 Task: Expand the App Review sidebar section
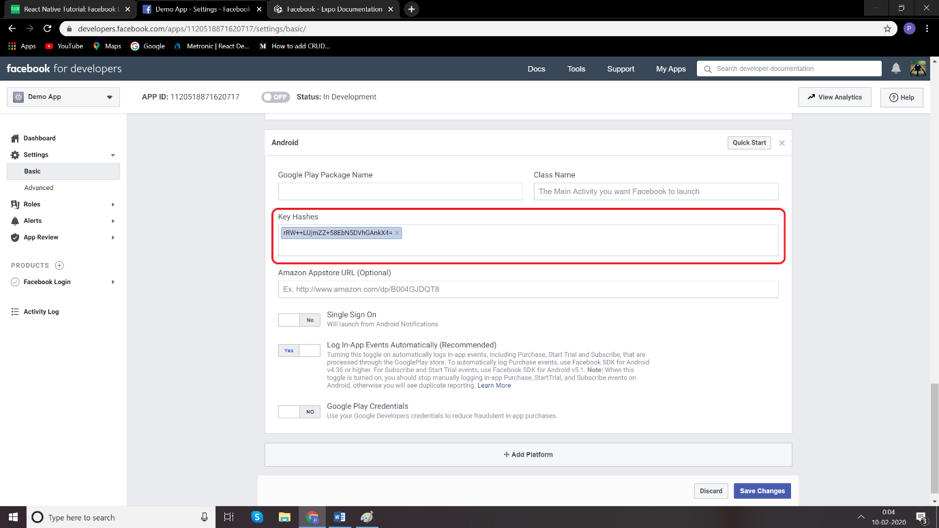[113, 238]
